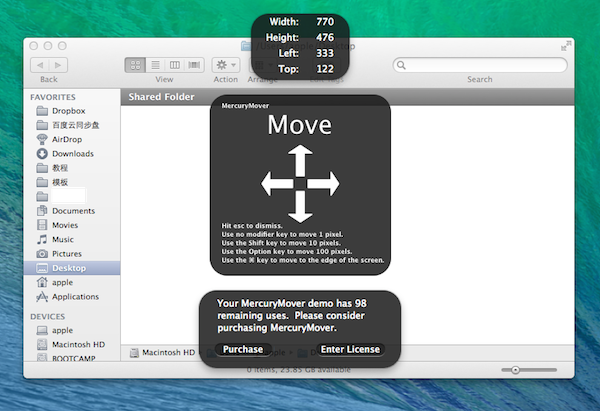
Task: Click the Desktop sidebar icon
Action: (x=42, y=268)
